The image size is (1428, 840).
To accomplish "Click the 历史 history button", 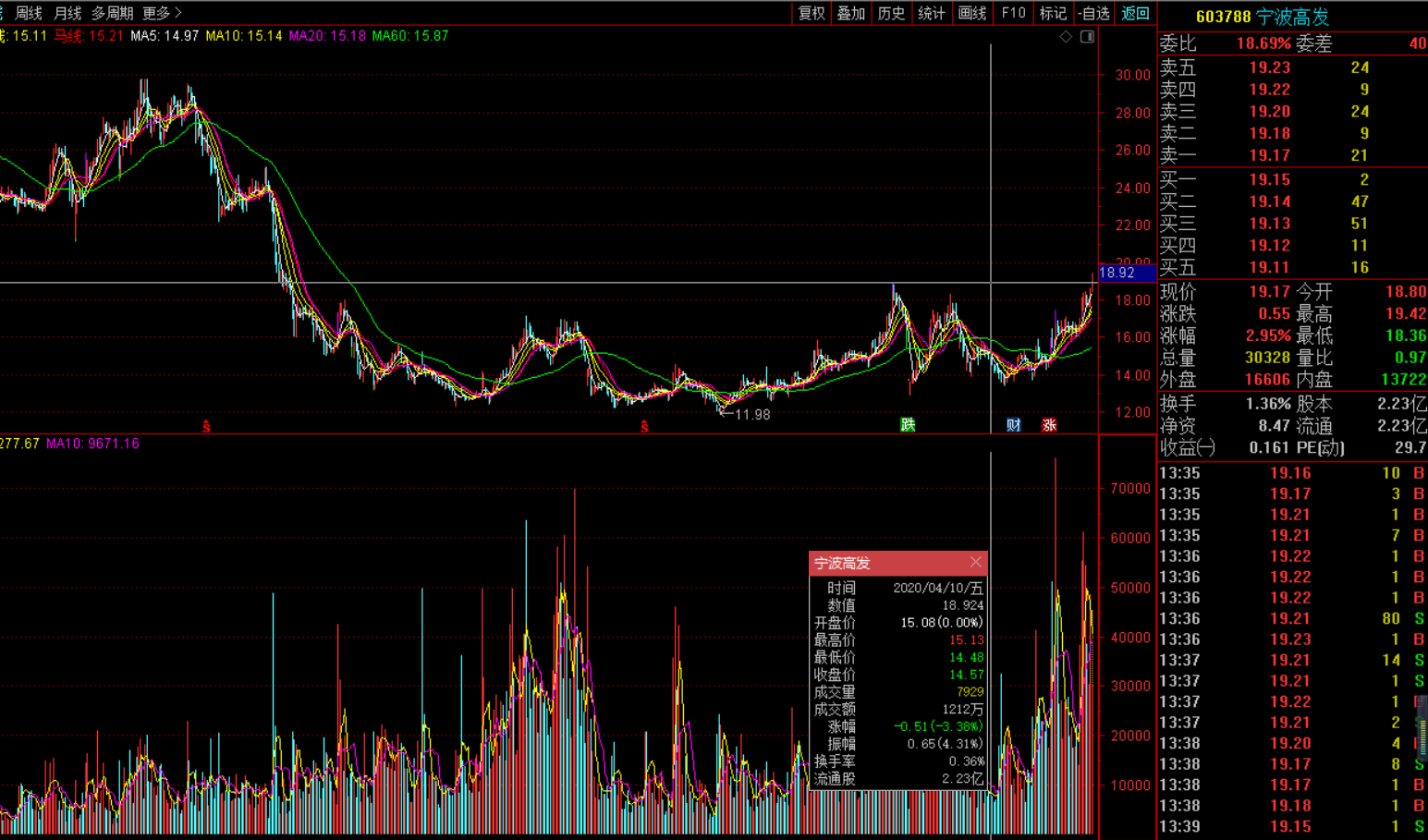I will pos(891,13).
